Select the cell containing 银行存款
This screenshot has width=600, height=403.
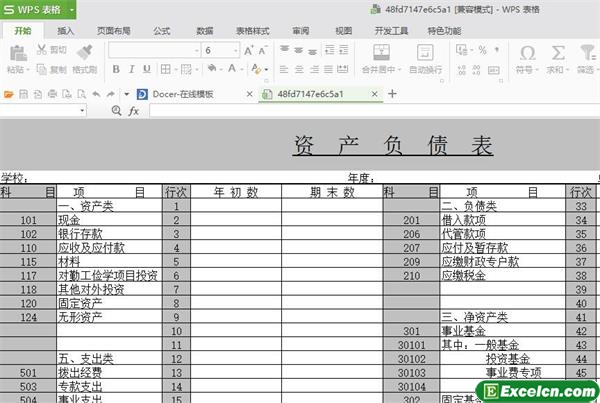coord(108,233)
